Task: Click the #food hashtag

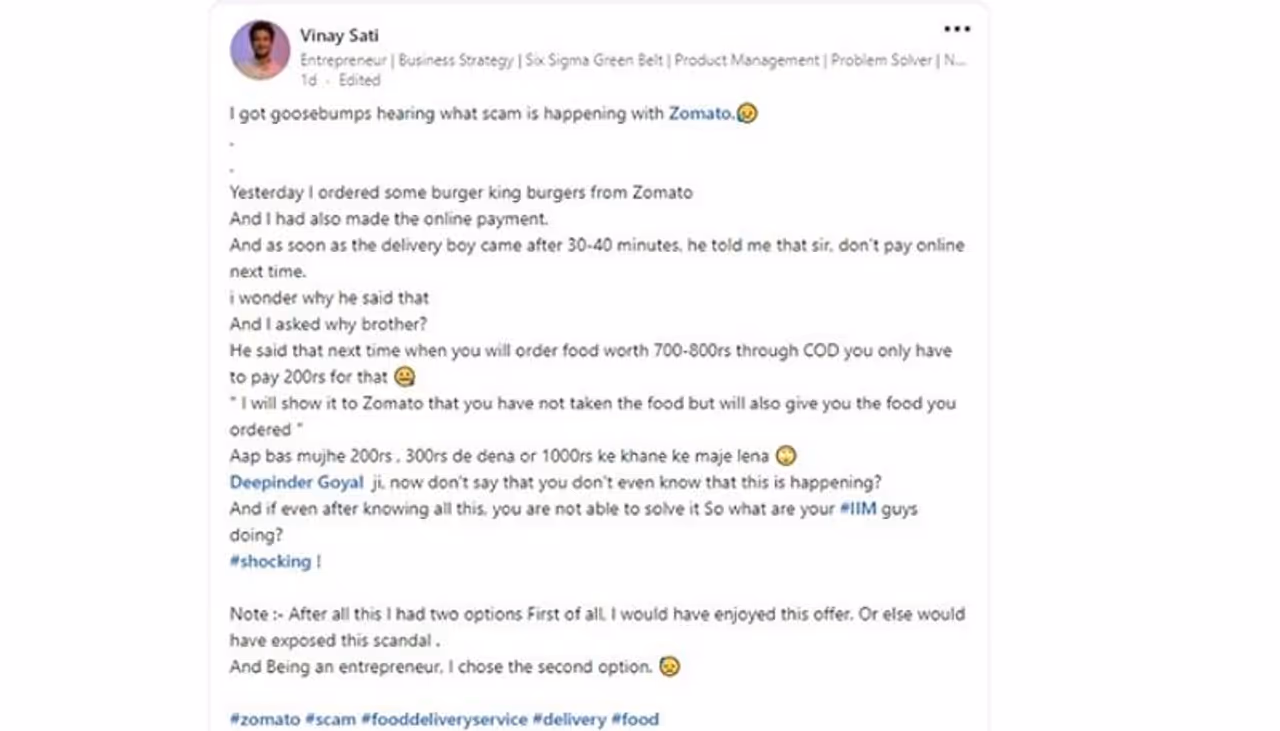Action: tap(635, 719)
